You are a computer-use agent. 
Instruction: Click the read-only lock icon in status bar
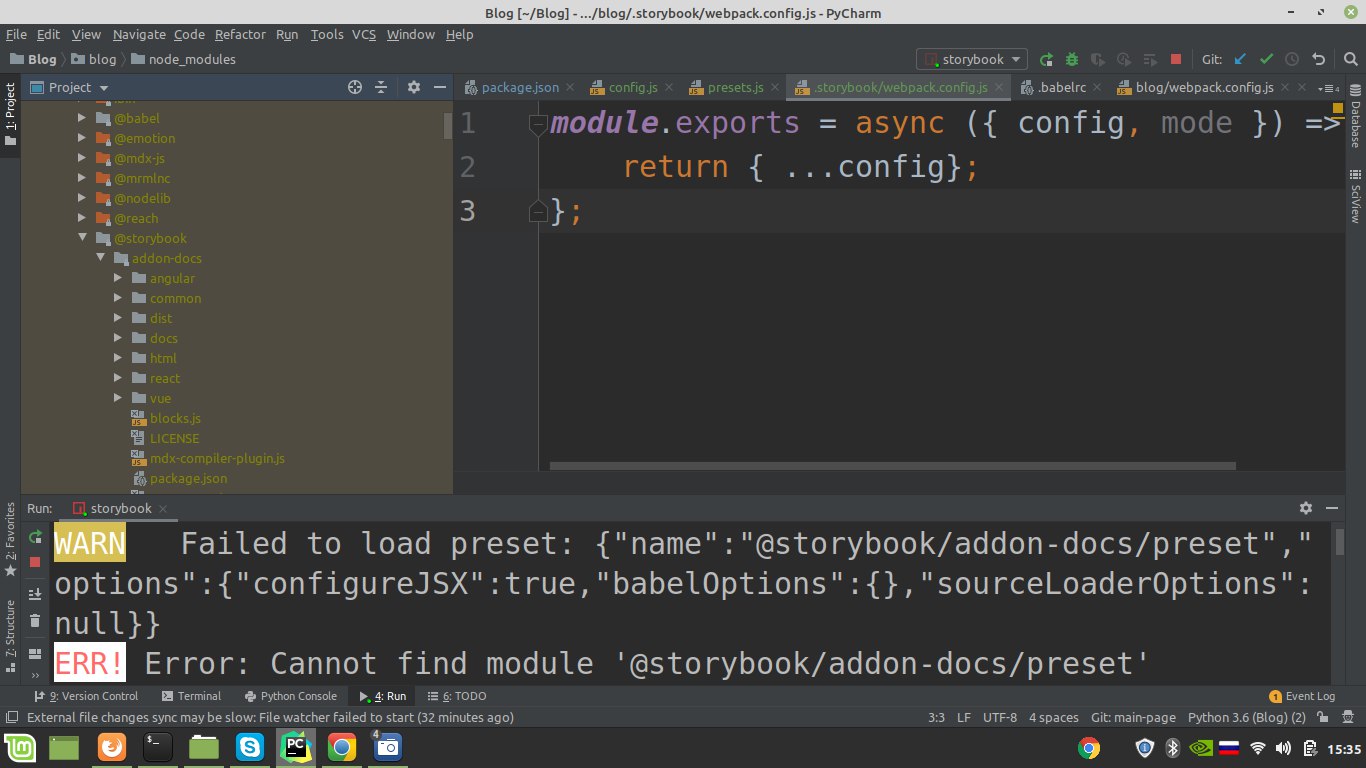coord(1323,717)
